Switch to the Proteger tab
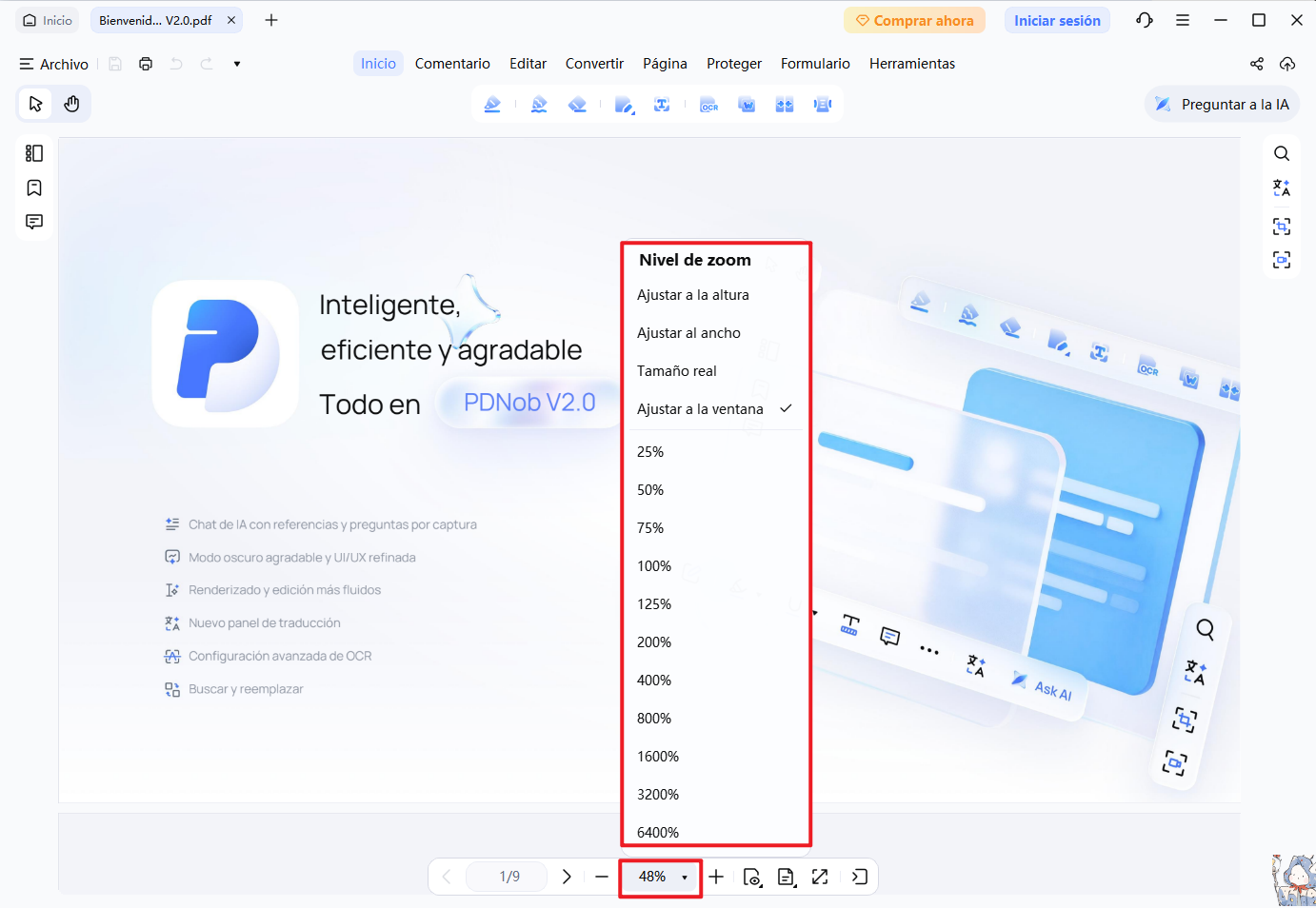This screenshot has width=1316, height=908. point(734,64)
